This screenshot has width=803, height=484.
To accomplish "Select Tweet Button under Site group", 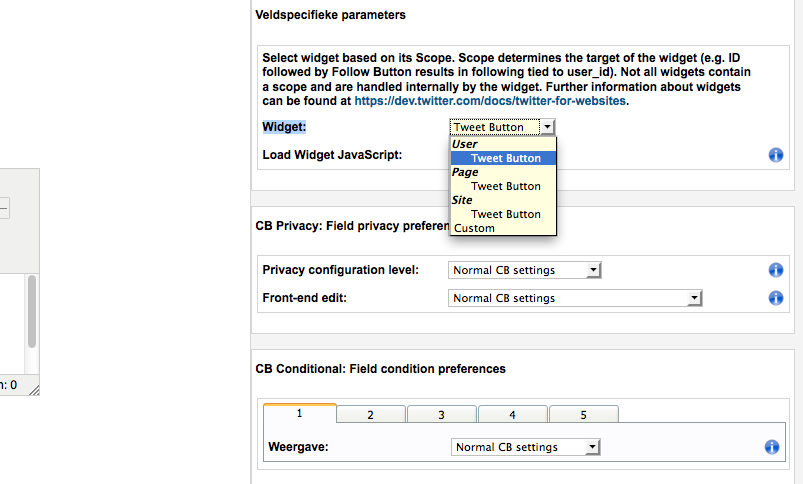I will [x=503, y=214].
